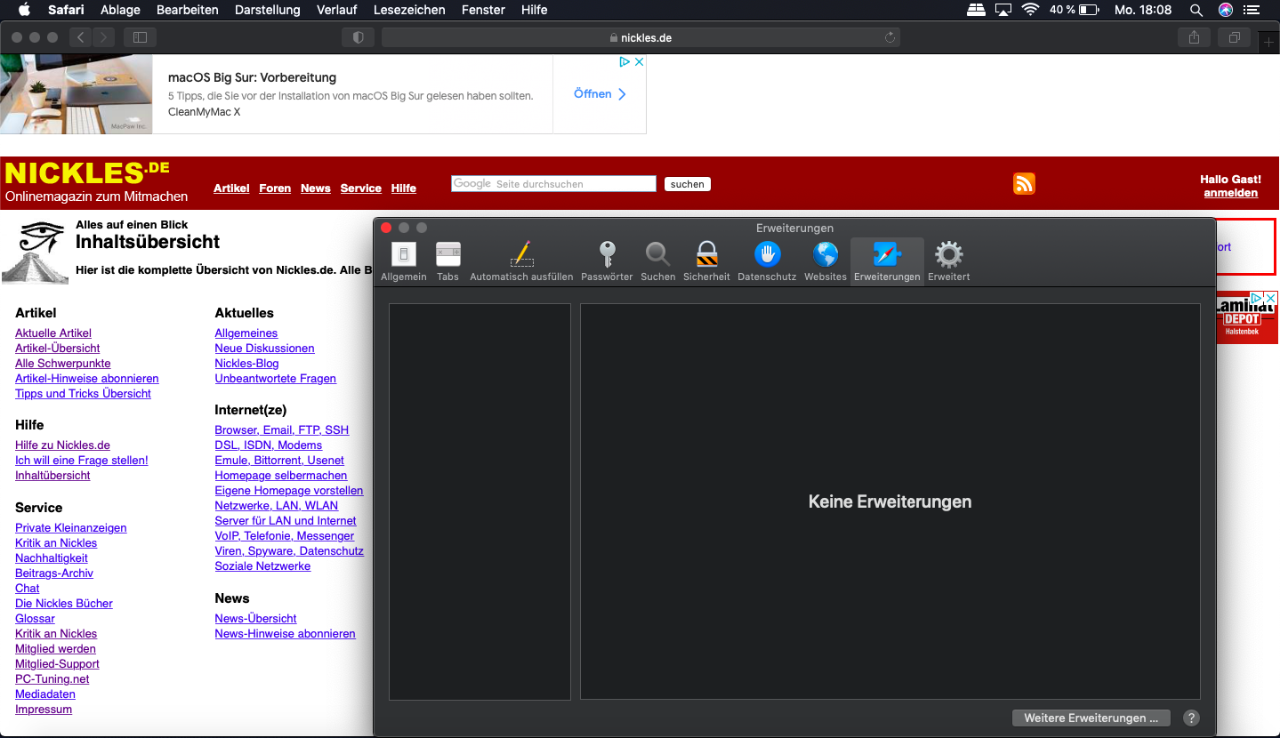Select the Erweiterungen preferences pane
1280x738 pixels.
[887, 262]
